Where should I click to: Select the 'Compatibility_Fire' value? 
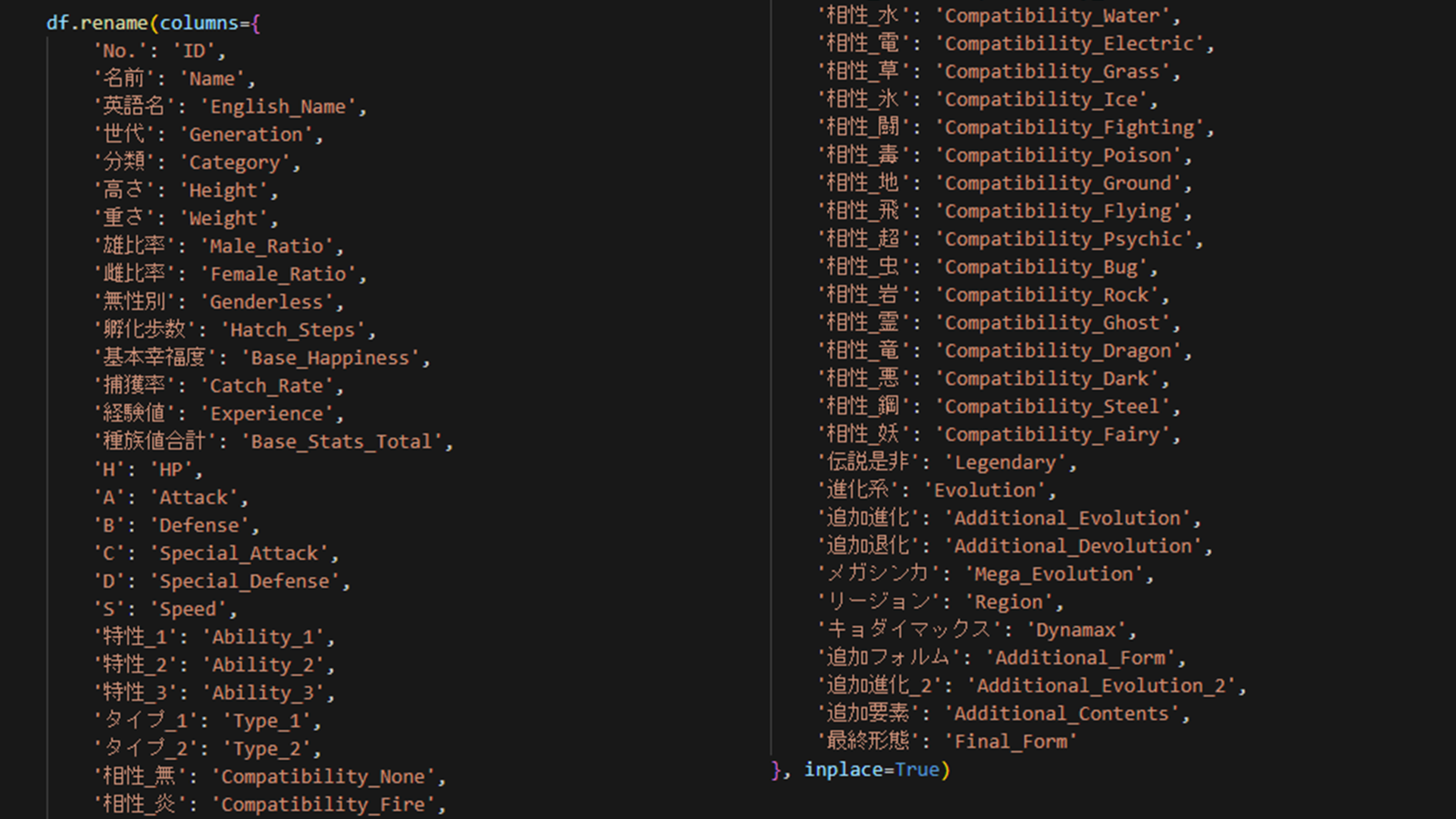tap(323, 804)
